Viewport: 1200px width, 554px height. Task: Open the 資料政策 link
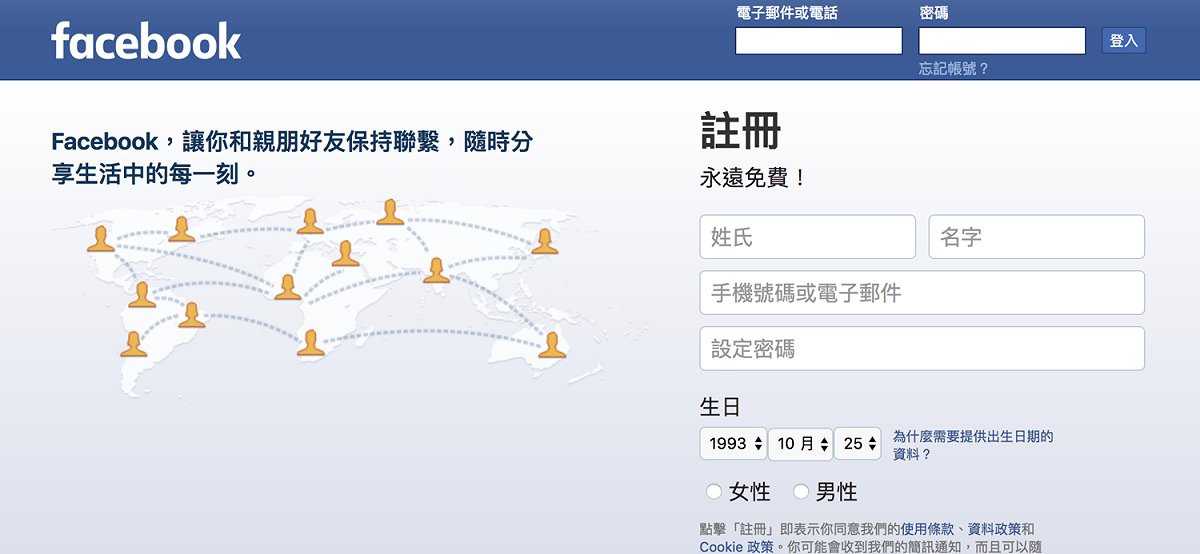point(995,529)
